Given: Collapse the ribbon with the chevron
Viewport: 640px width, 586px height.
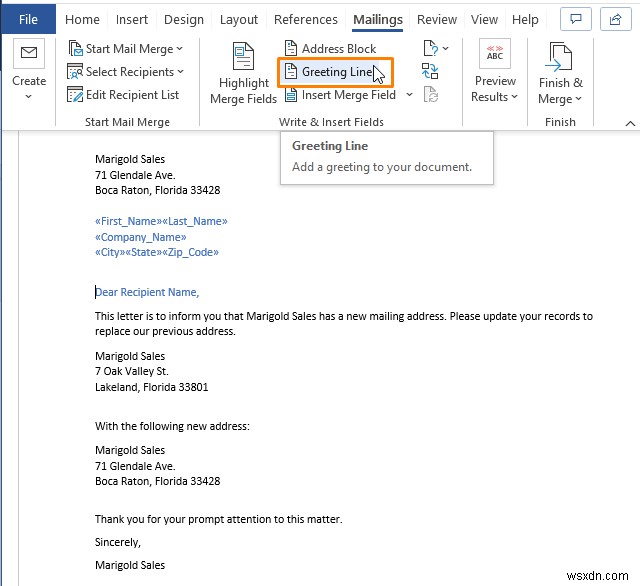Looking at the screenshot, I should 630,123.
